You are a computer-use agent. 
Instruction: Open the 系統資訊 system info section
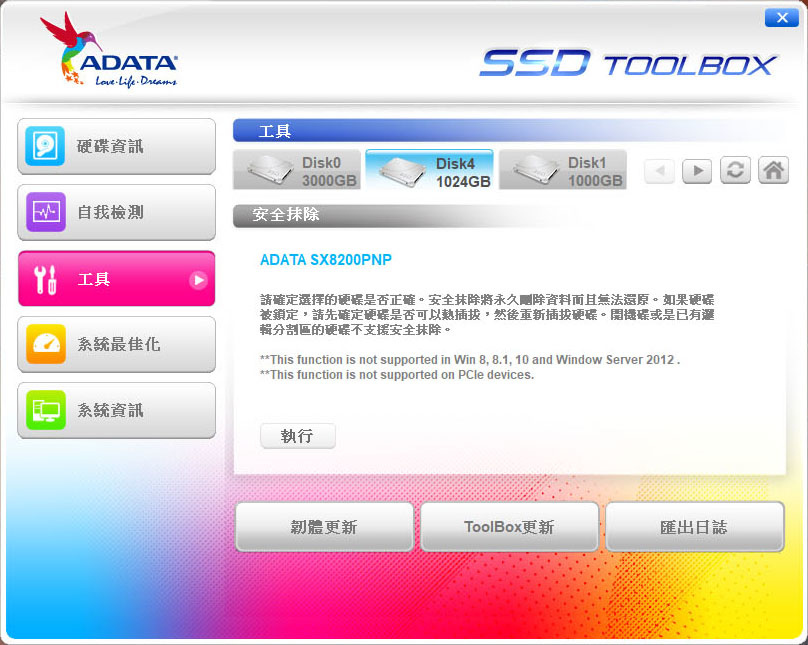pyautogui.click(x=116, y=410)
